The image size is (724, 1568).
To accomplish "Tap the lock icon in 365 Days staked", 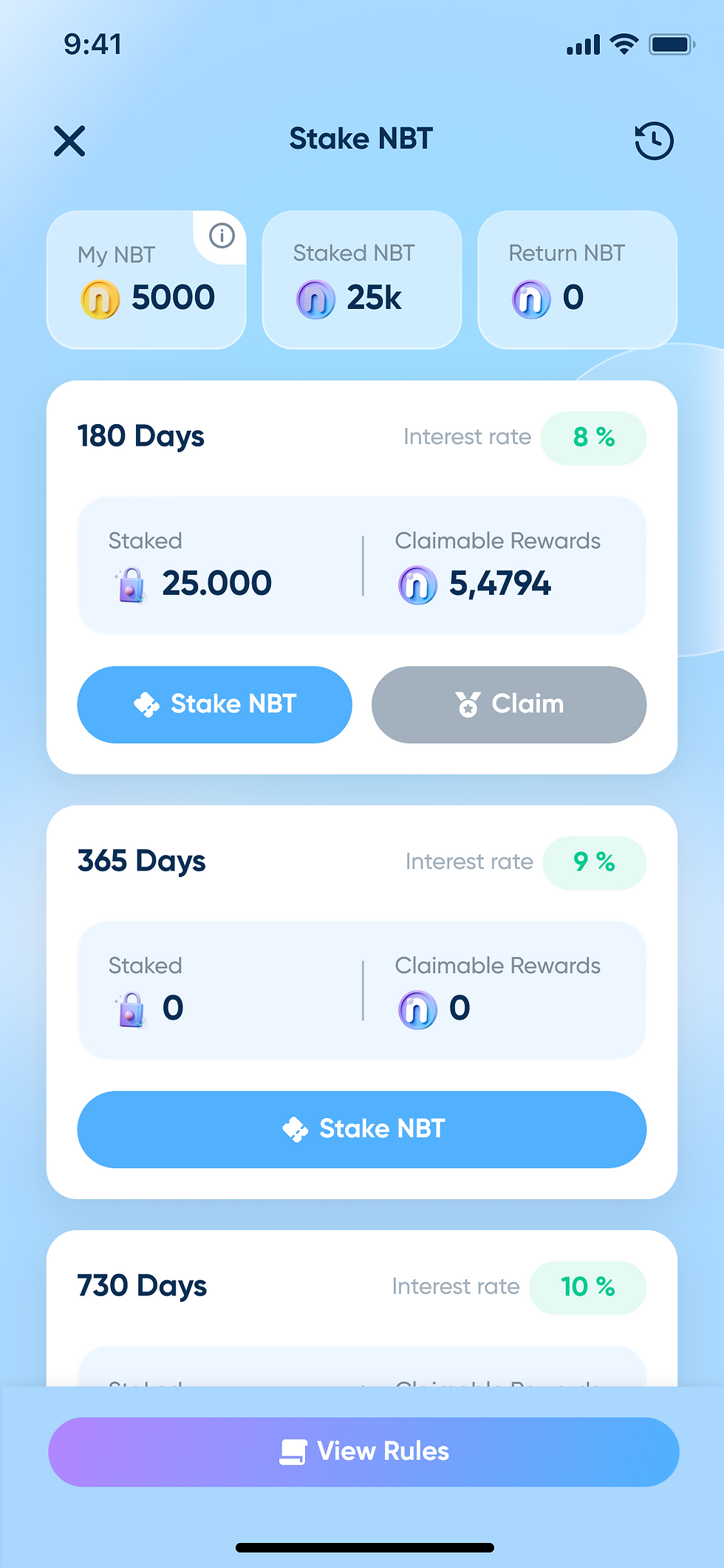I will (131, 1009).
